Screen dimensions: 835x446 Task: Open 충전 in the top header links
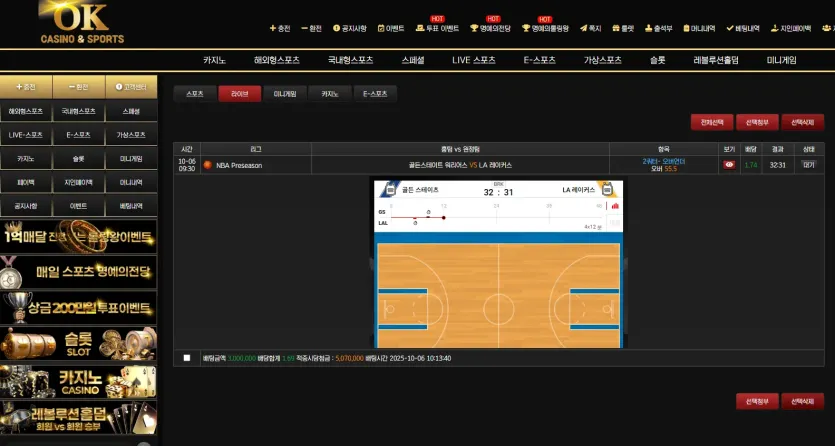click(x=280, y=29)
